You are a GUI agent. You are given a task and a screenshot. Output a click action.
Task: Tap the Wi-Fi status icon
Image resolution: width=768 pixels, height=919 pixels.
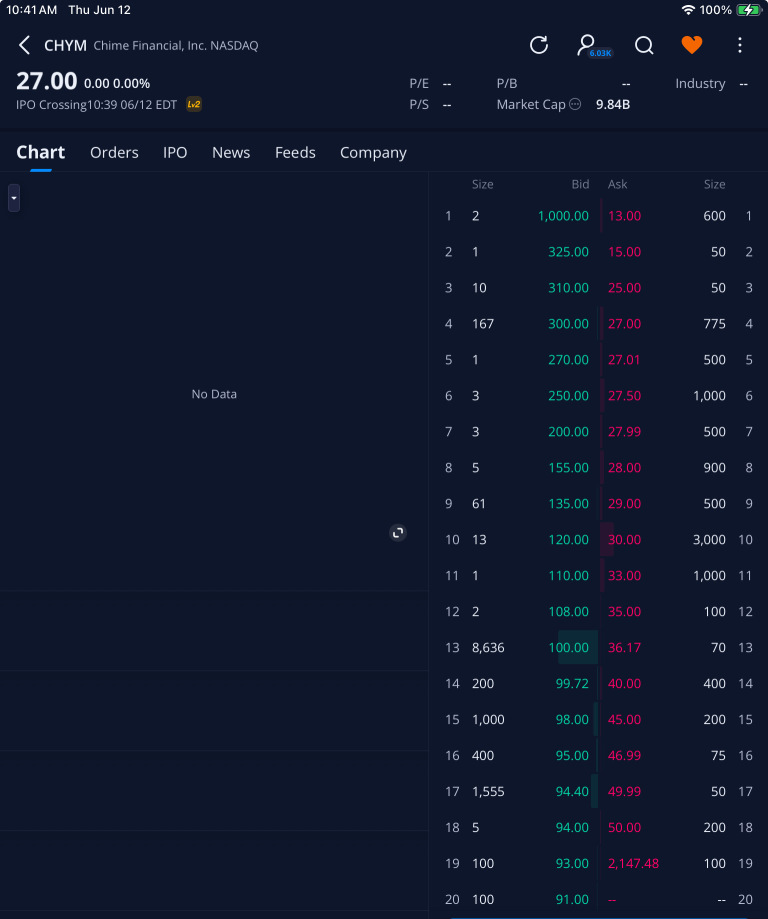point(688,10)
